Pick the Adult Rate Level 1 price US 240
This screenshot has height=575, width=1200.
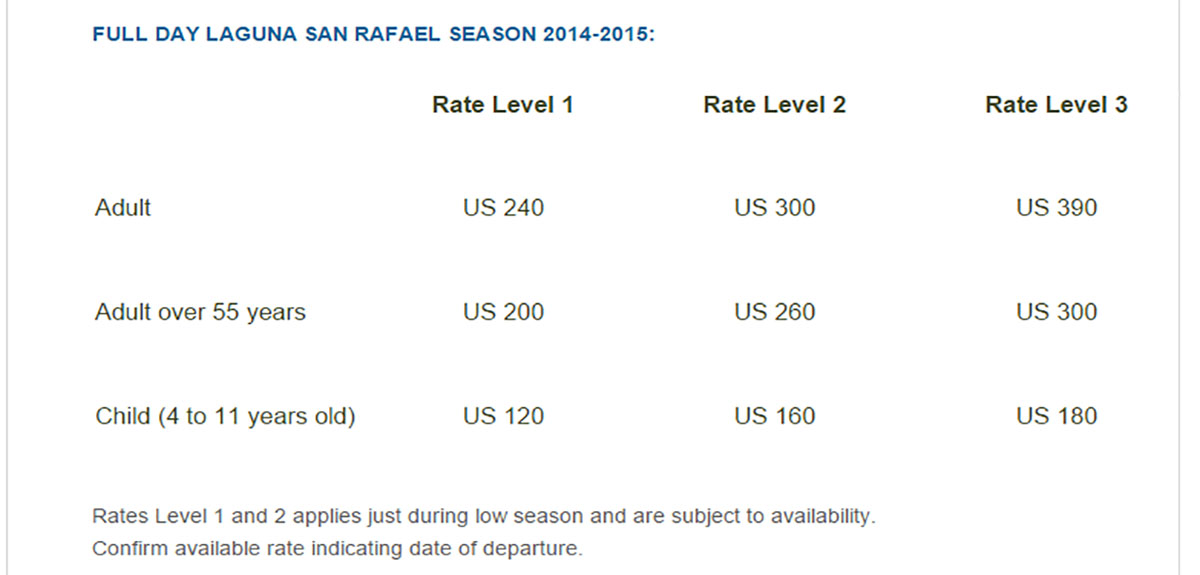tap(503, 208)
